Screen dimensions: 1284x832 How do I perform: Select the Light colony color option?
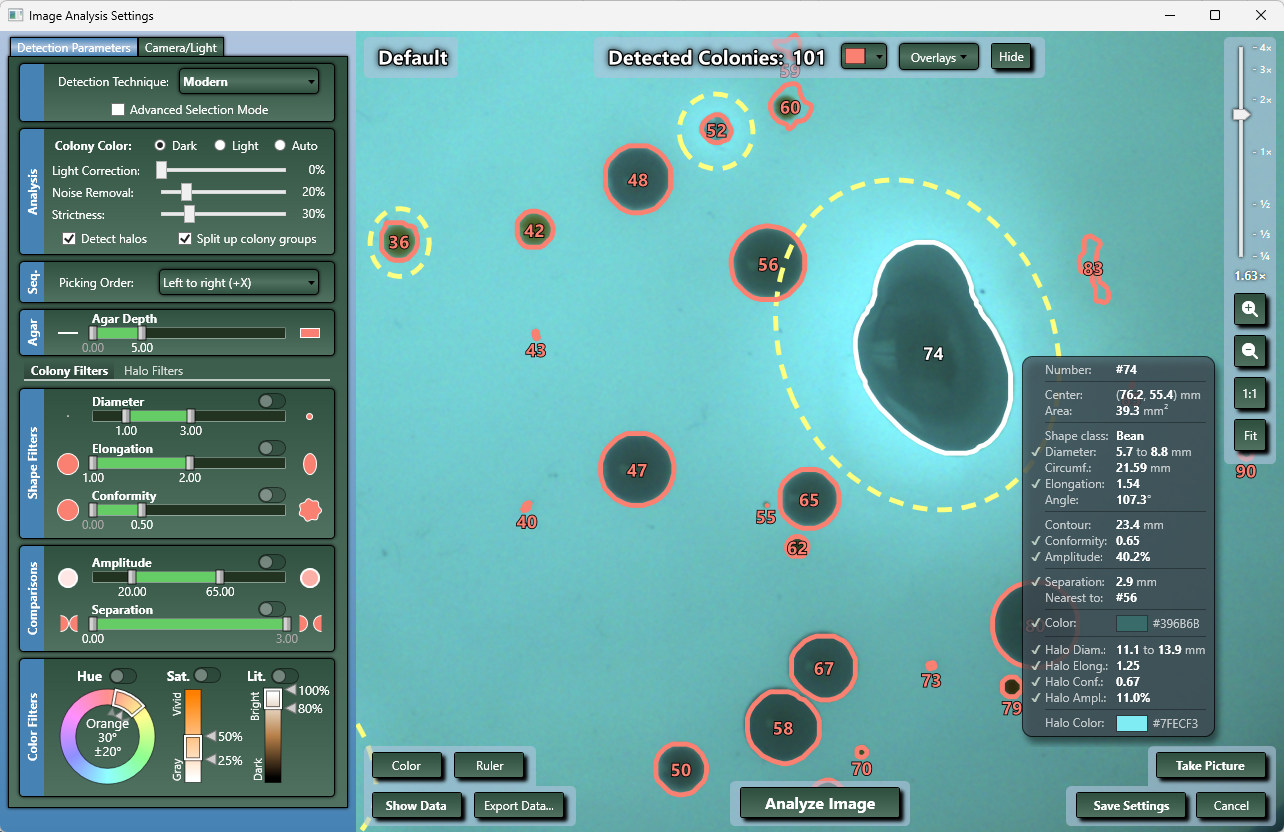220,146
